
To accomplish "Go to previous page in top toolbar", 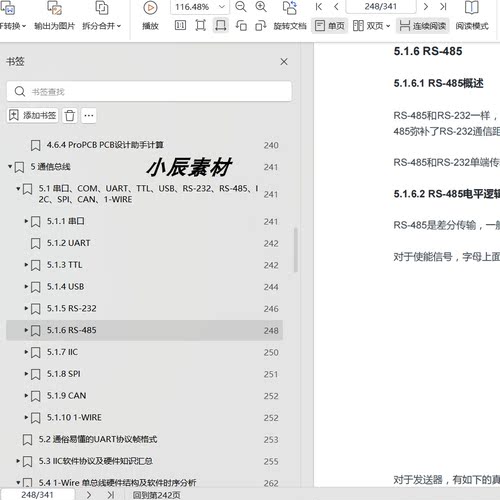I will [336, 6].
